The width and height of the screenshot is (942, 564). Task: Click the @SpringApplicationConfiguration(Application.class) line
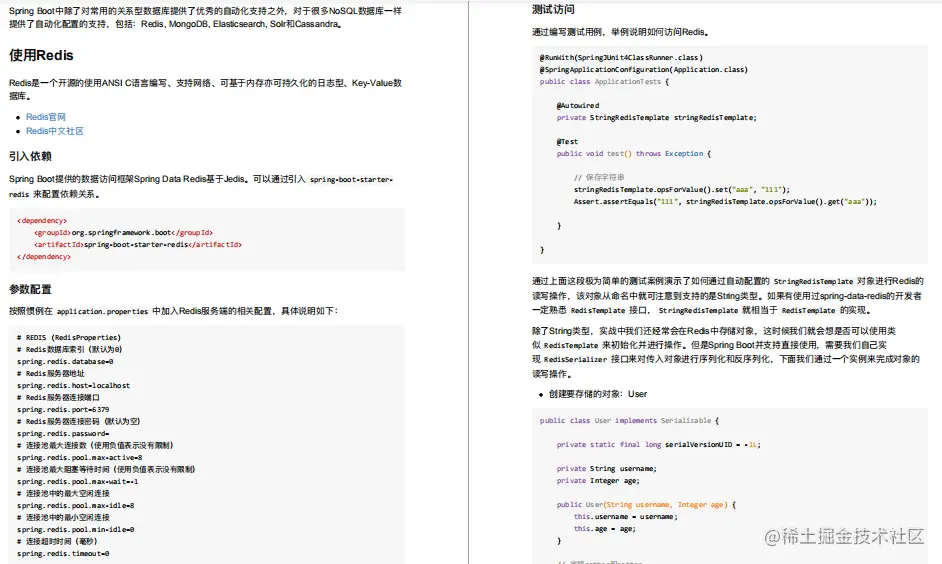click(x=644, y=70)
